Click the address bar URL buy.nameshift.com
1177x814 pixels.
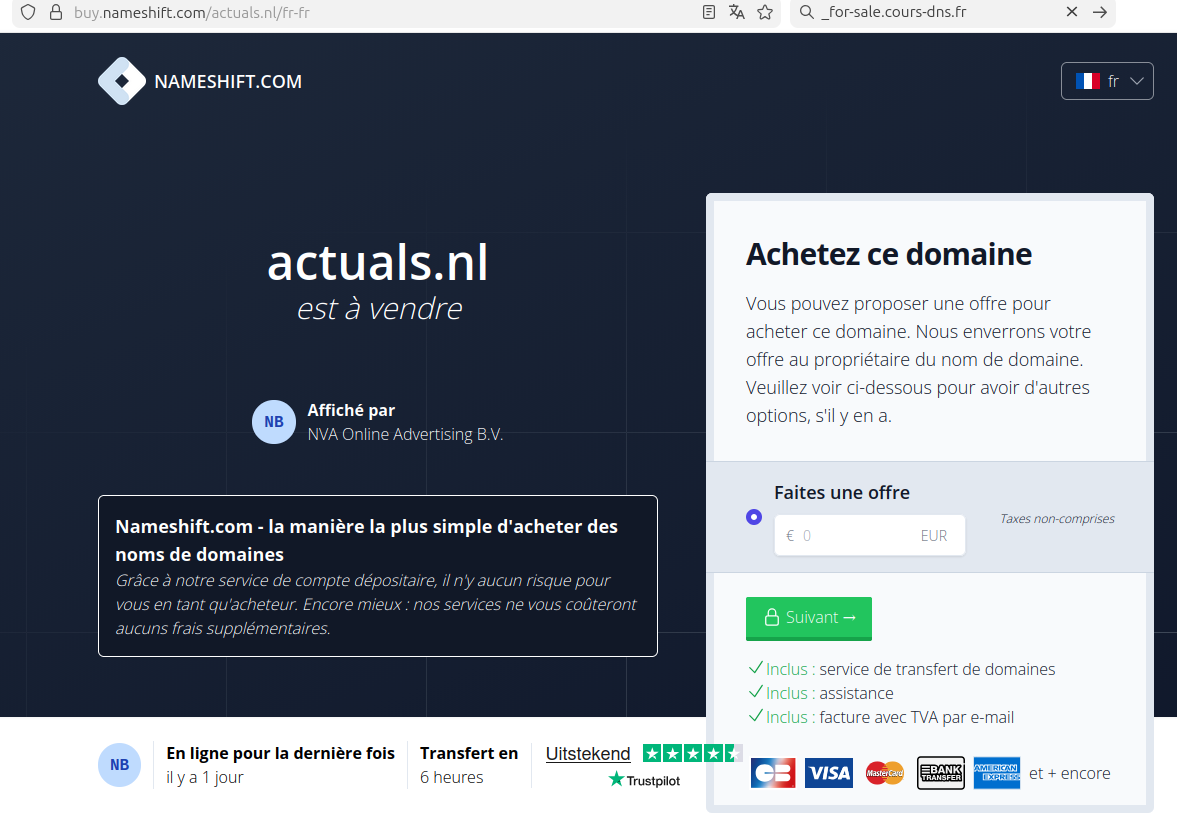tap(191, 13)
